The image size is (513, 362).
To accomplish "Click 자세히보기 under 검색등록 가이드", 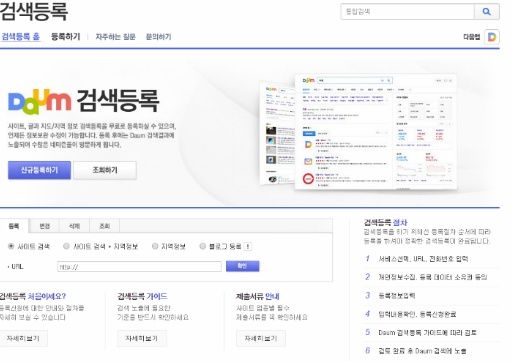I will (141, 338).
